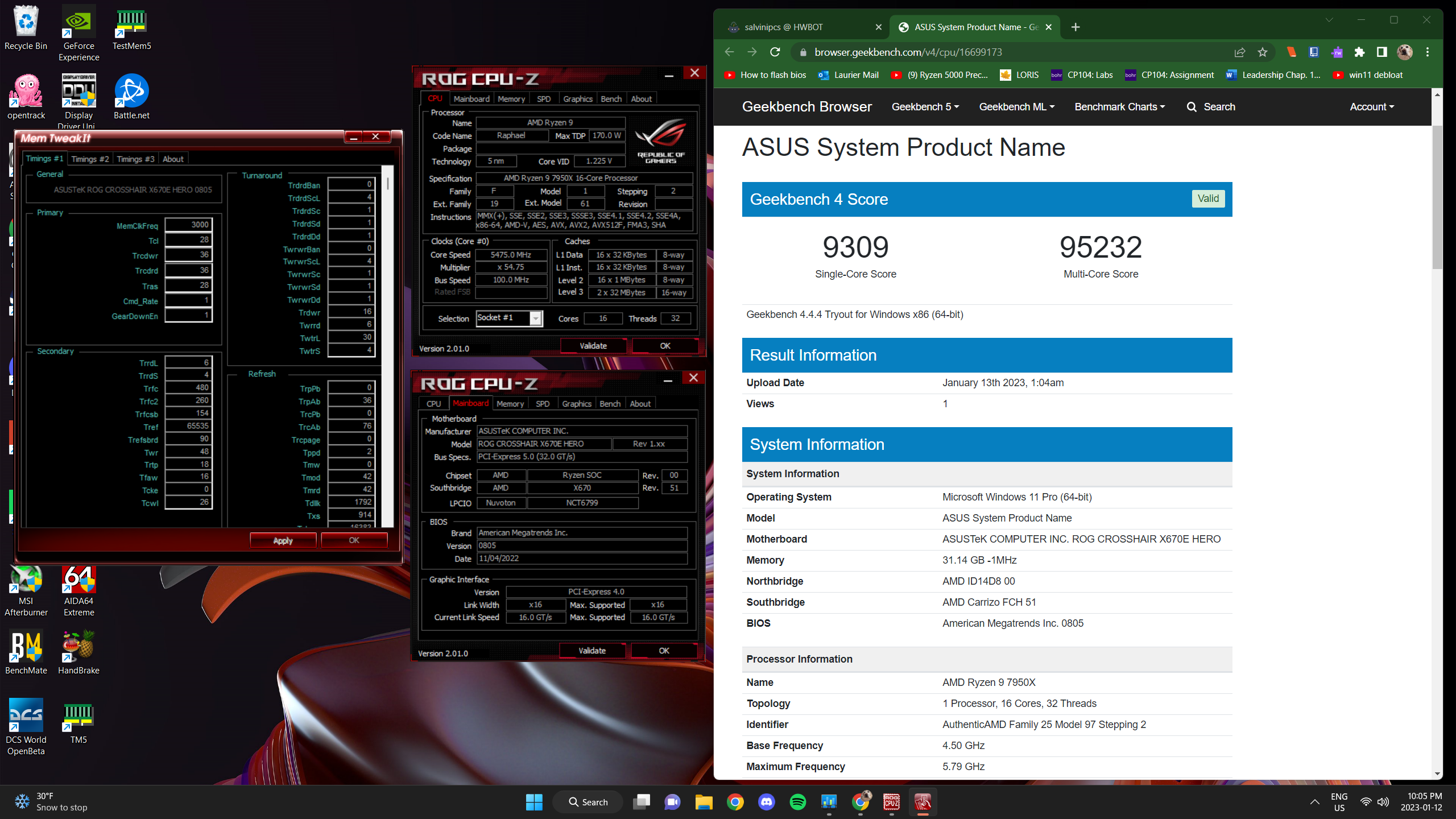Go back in Chrome browser

pyautogui.click(x=730, y=52)
